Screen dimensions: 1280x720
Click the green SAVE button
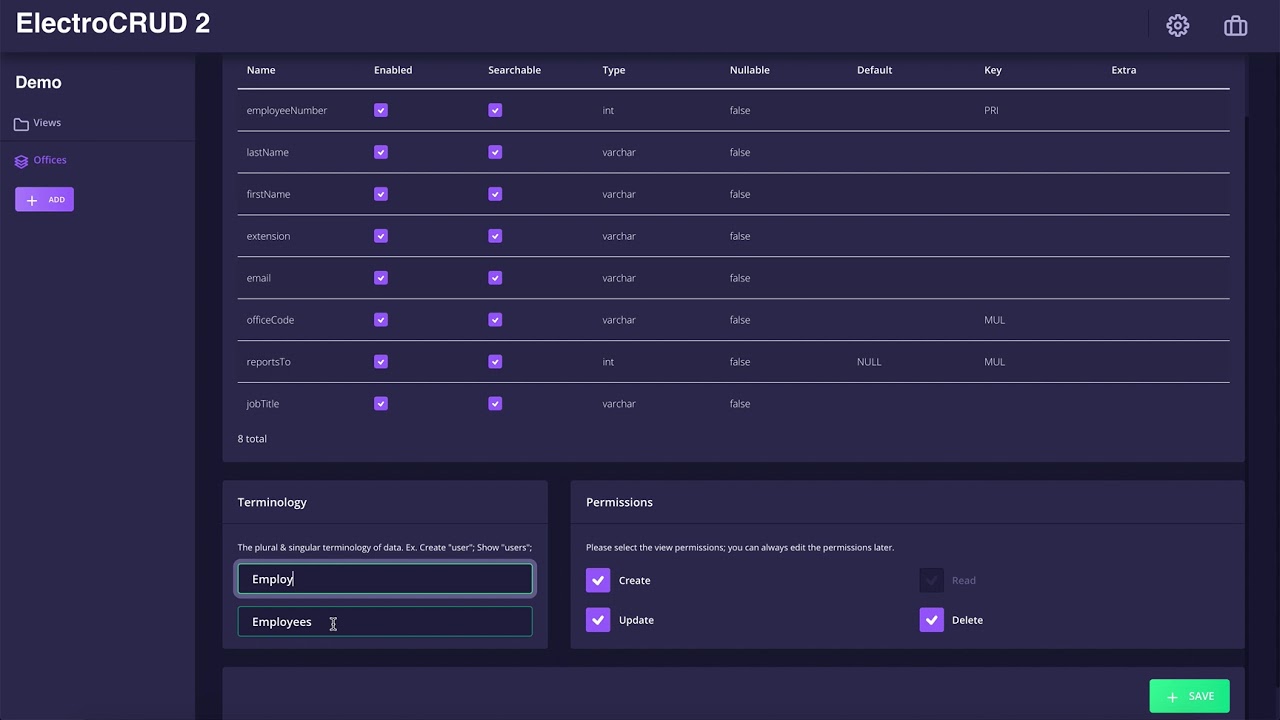coord(1189,696)
